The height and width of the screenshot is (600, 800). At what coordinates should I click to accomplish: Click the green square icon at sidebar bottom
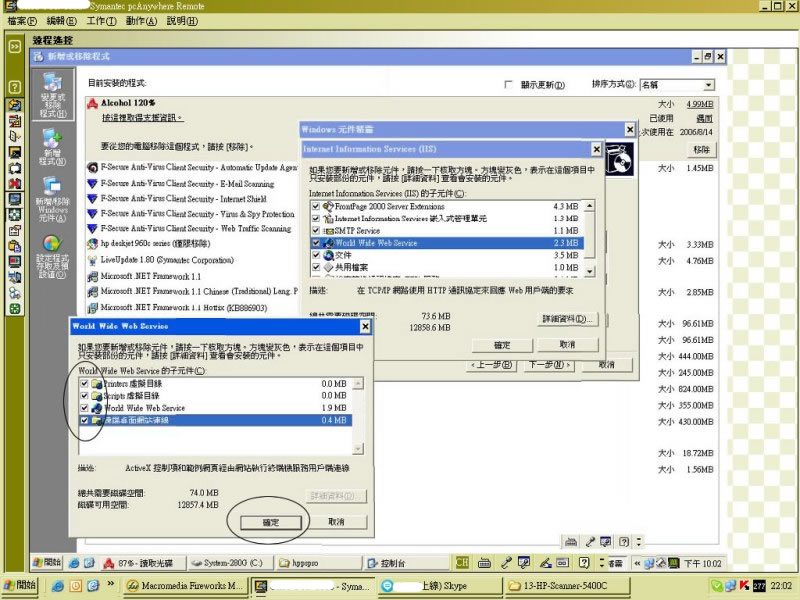pyautogui.click(x=15, y=309)
